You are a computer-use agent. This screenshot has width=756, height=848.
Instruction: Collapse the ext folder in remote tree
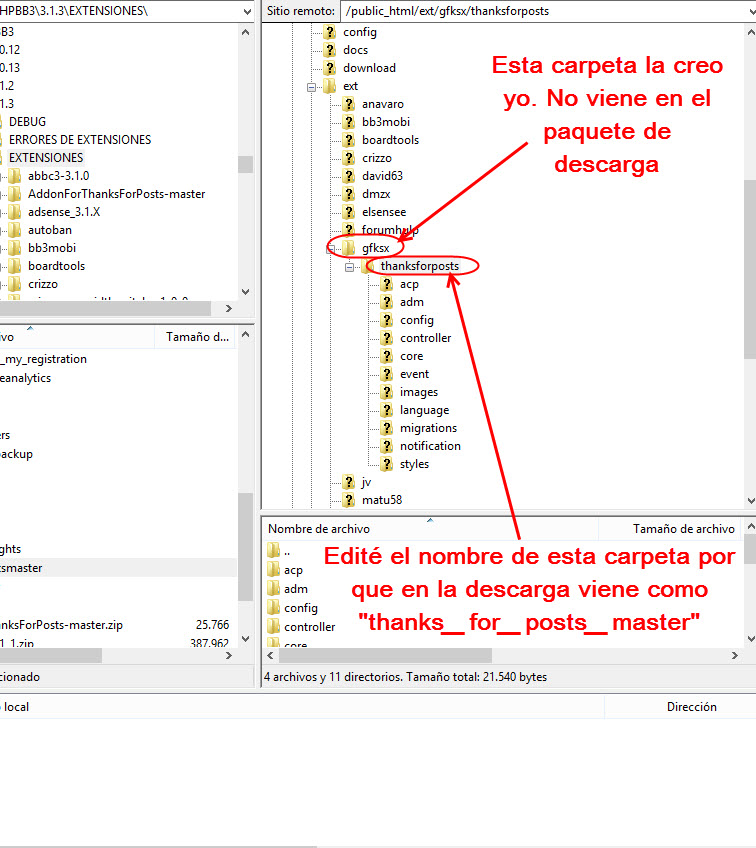coord(313,86)
